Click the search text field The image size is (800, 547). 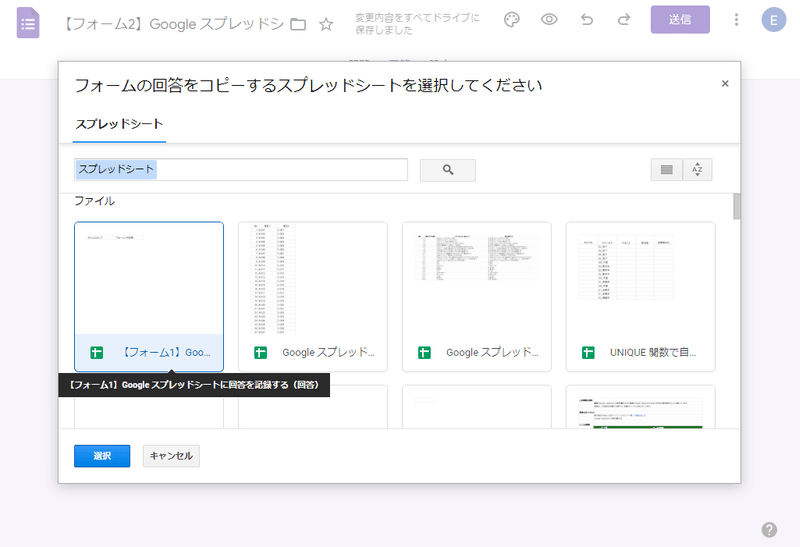[x=241, y=169]
